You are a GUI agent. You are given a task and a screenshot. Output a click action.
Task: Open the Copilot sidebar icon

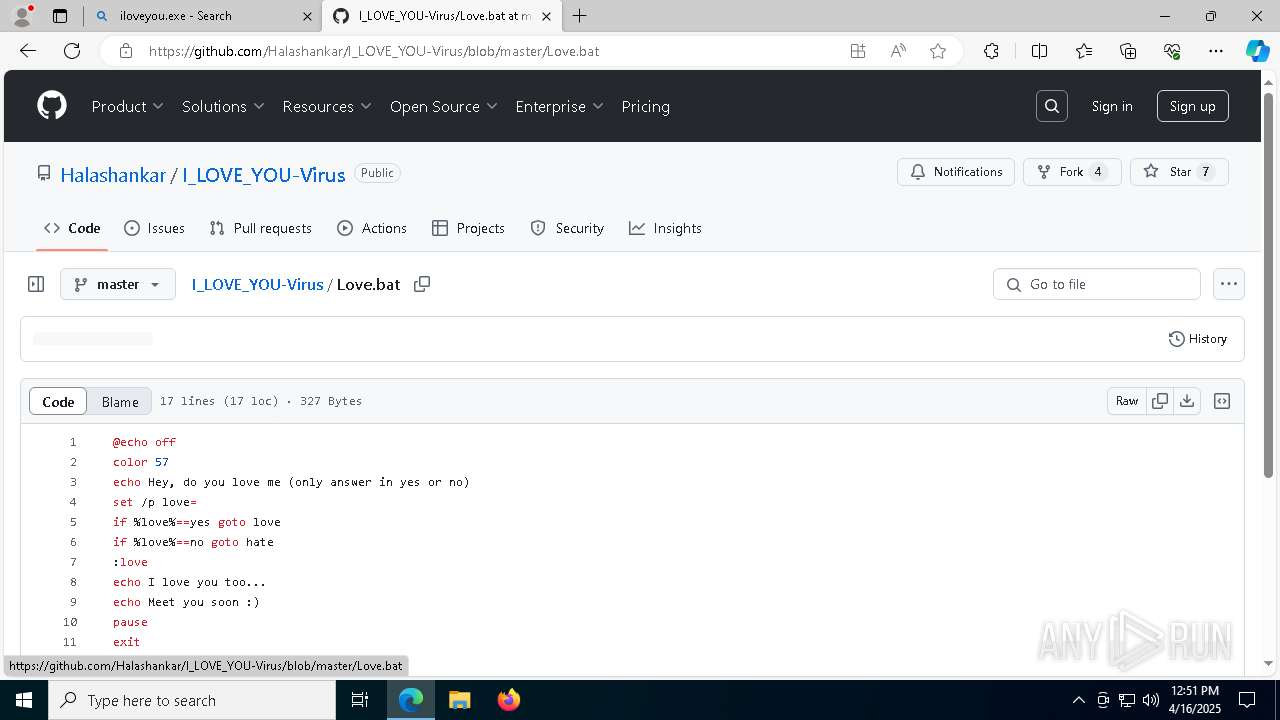(1257, 51)
